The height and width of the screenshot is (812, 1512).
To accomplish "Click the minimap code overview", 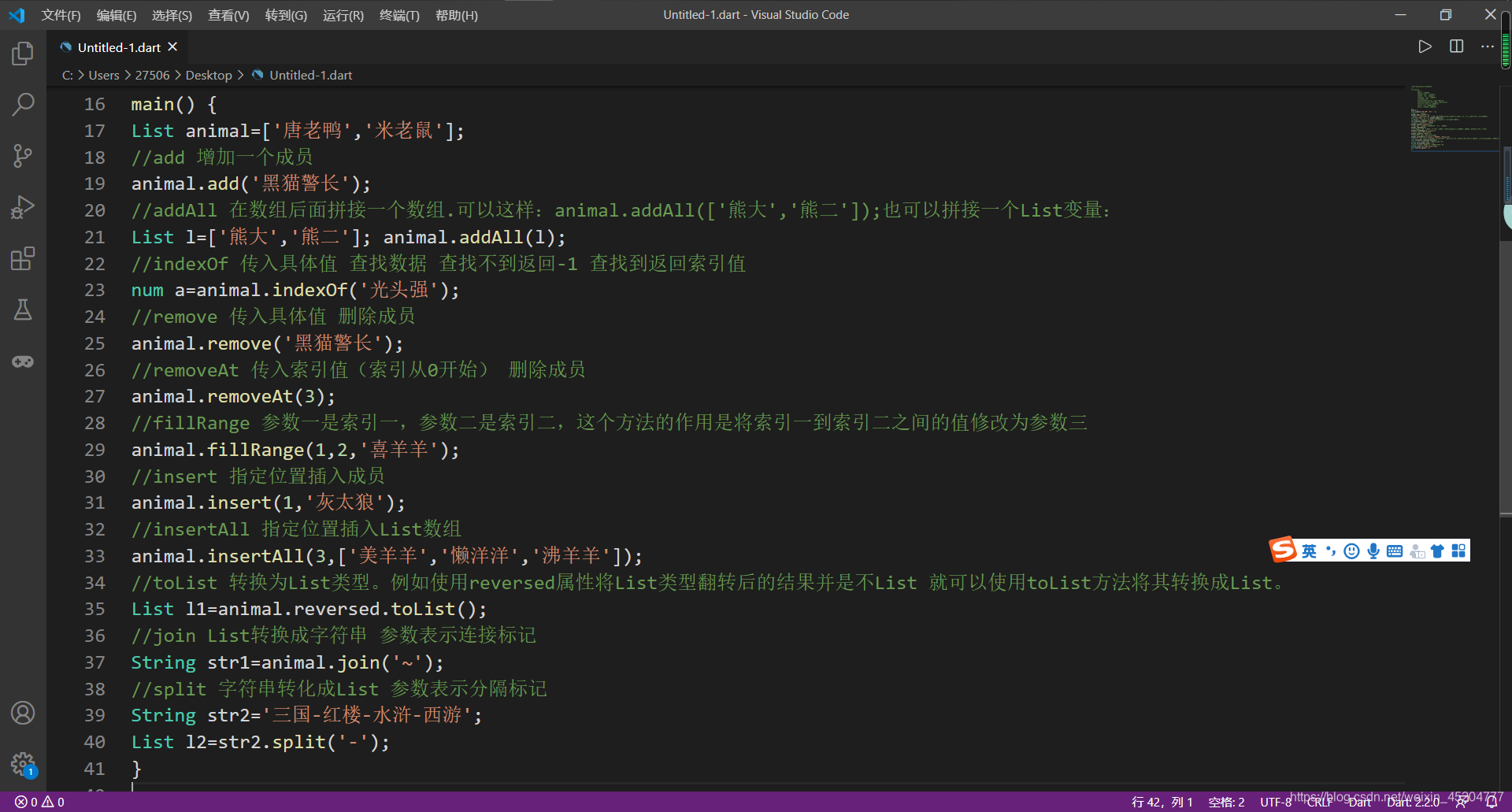I will pos(1454,118).
